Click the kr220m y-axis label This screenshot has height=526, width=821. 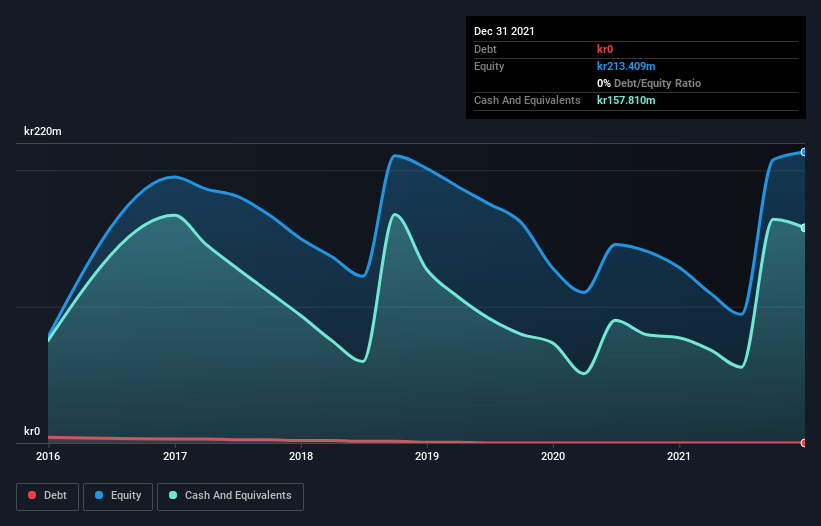(x=42, y=131)
